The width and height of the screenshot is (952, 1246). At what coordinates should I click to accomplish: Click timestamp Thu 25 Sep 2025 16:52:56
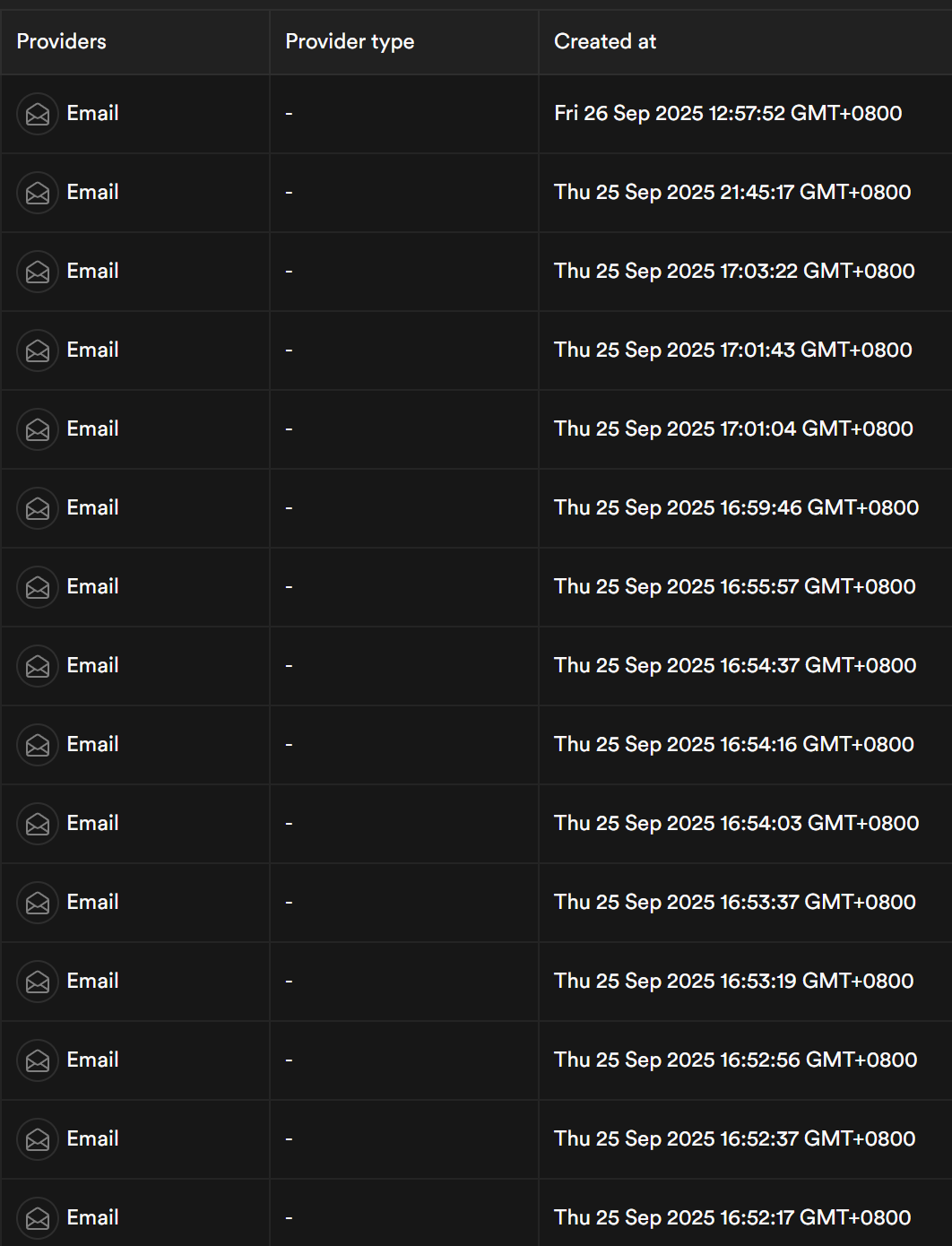click(x=735, y=1060)
